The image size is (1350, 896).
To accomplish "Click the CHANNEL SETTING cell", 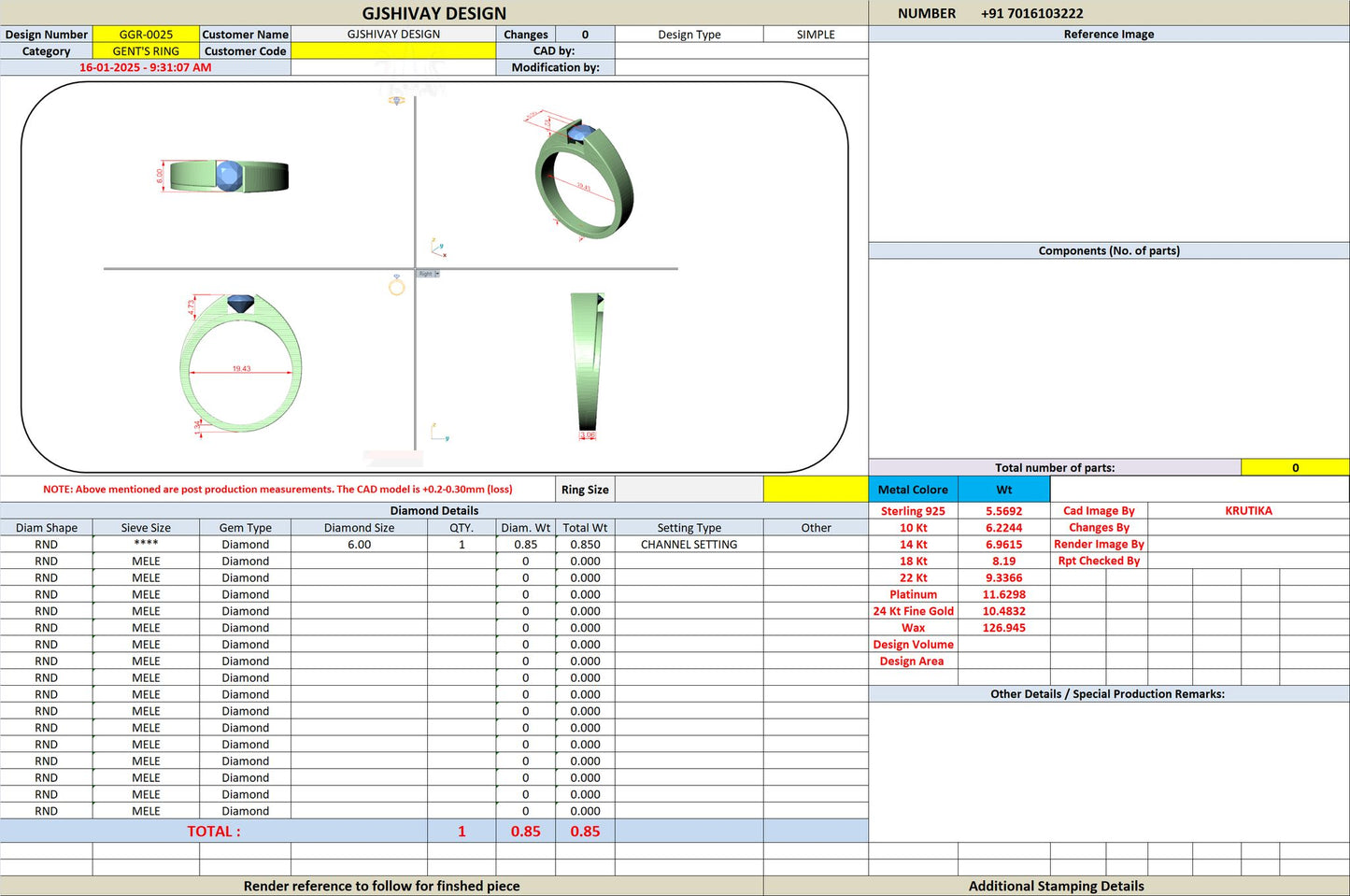I will 689,545.
